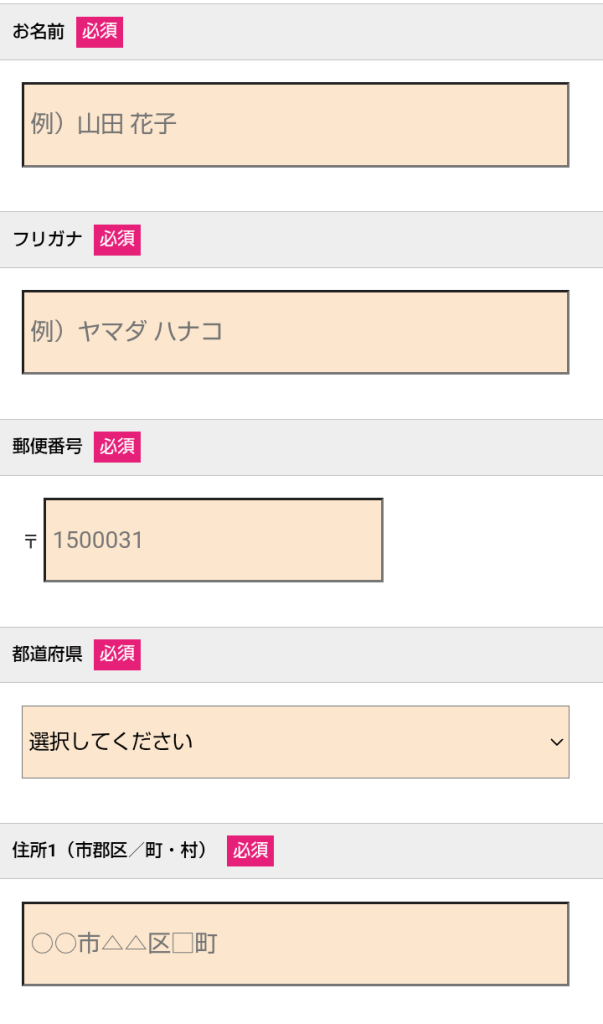Click the 必須 badge next to 都道府県
This screenshot has height=1024, width=603.
117,655
